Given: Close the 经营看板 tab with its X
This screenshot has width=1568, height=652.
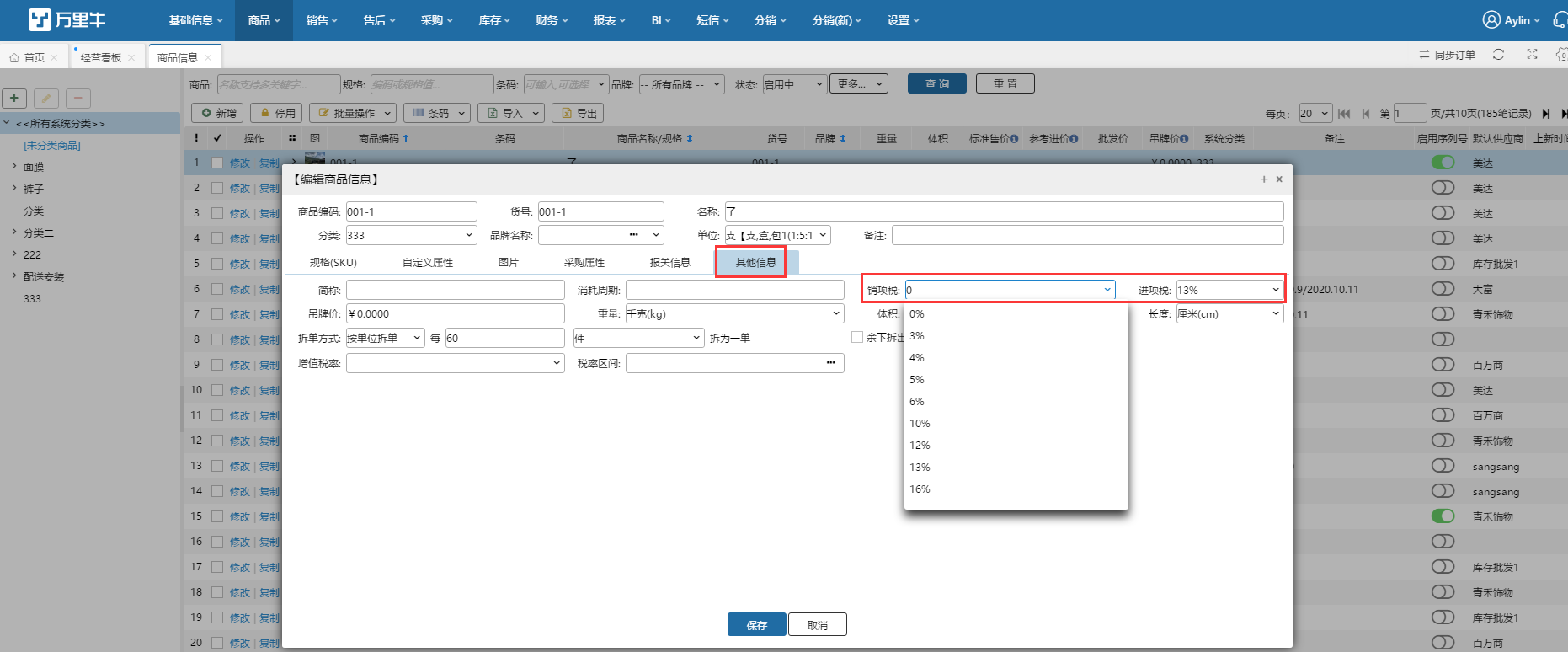Looking at the screenshot, I should point(131,58).
